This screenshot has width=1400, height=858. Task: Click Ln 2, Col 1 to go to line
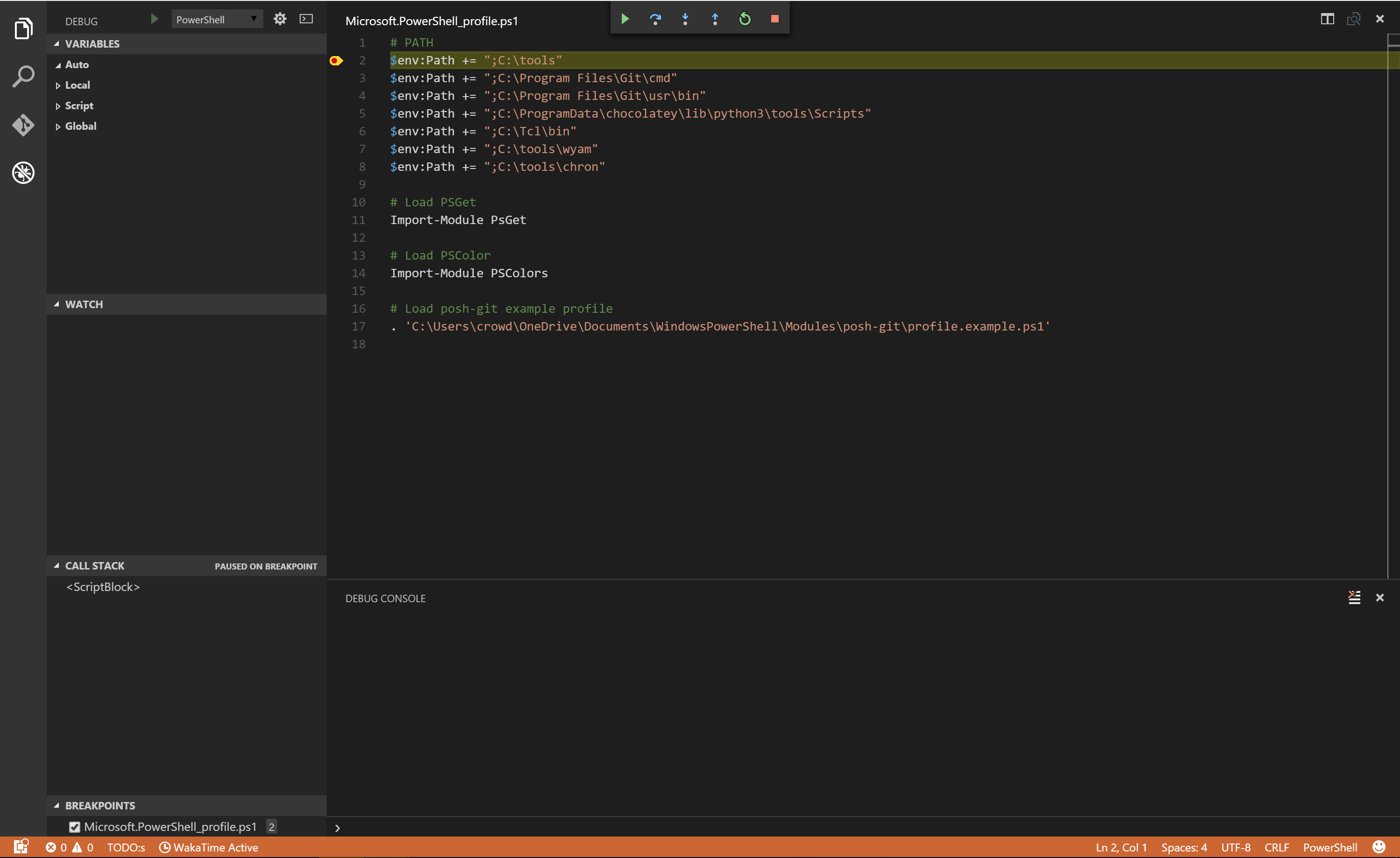pos(1121,847)
